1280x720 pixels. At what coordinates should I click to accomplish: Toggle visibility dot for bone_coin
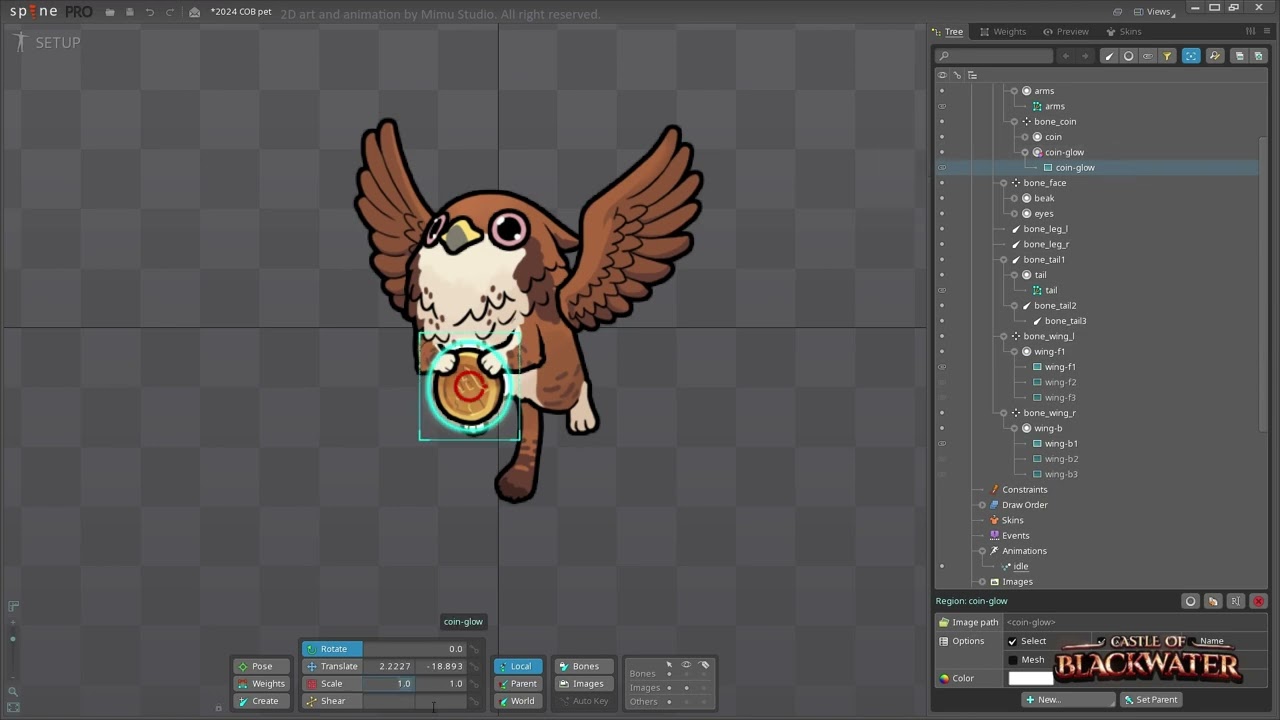tap(941, 122)
